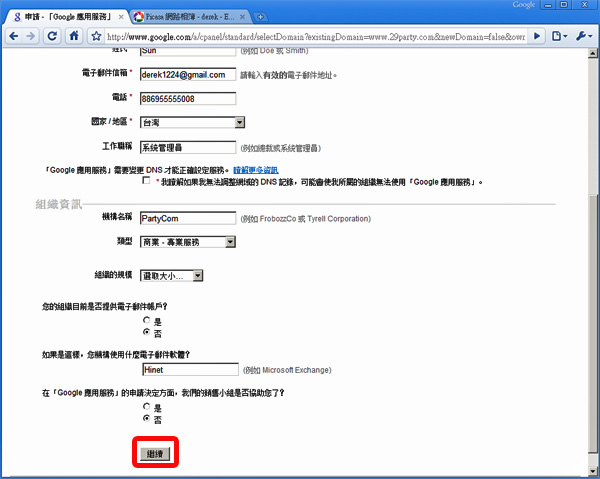600x479 pixels.
Task: Close the Google Apps application tab
Action: pyautogui.click(x=121, y=17)
